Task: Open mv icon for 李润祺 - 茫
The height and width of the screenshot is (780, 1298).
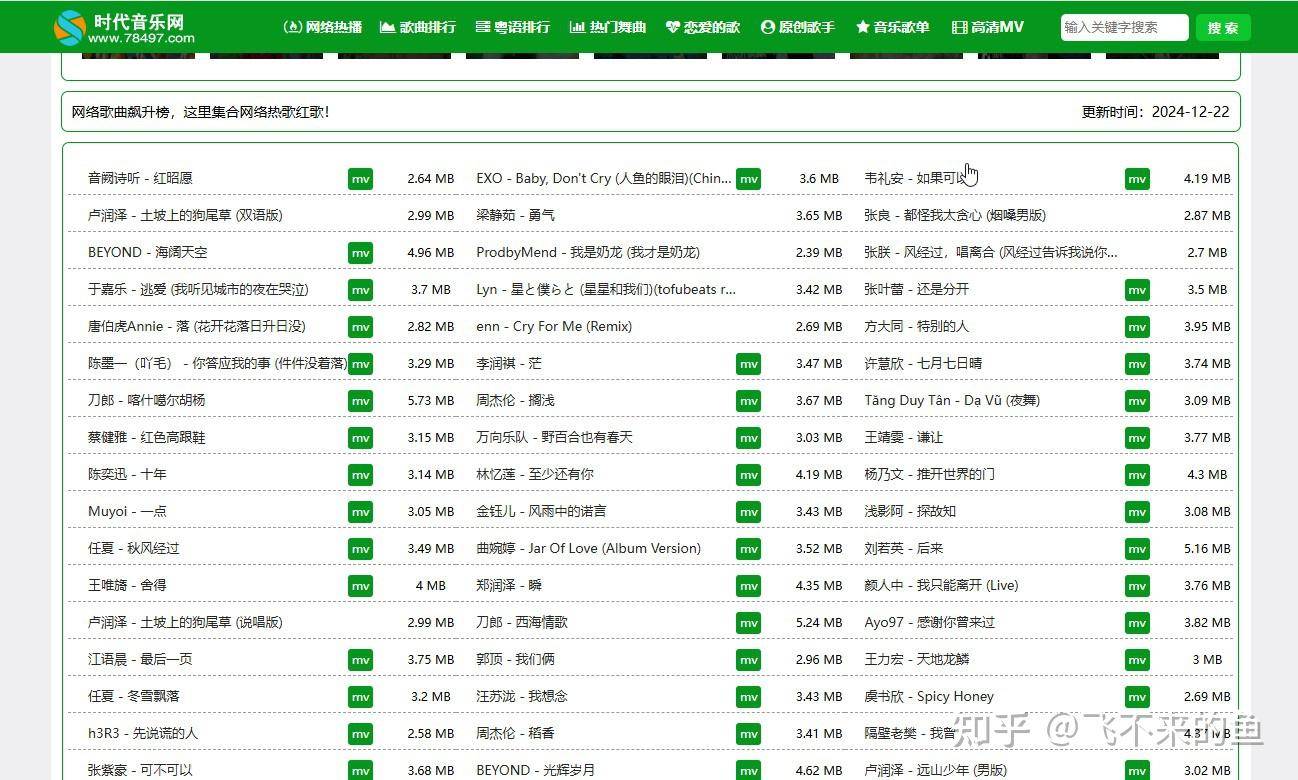Action: coord(748,364)
